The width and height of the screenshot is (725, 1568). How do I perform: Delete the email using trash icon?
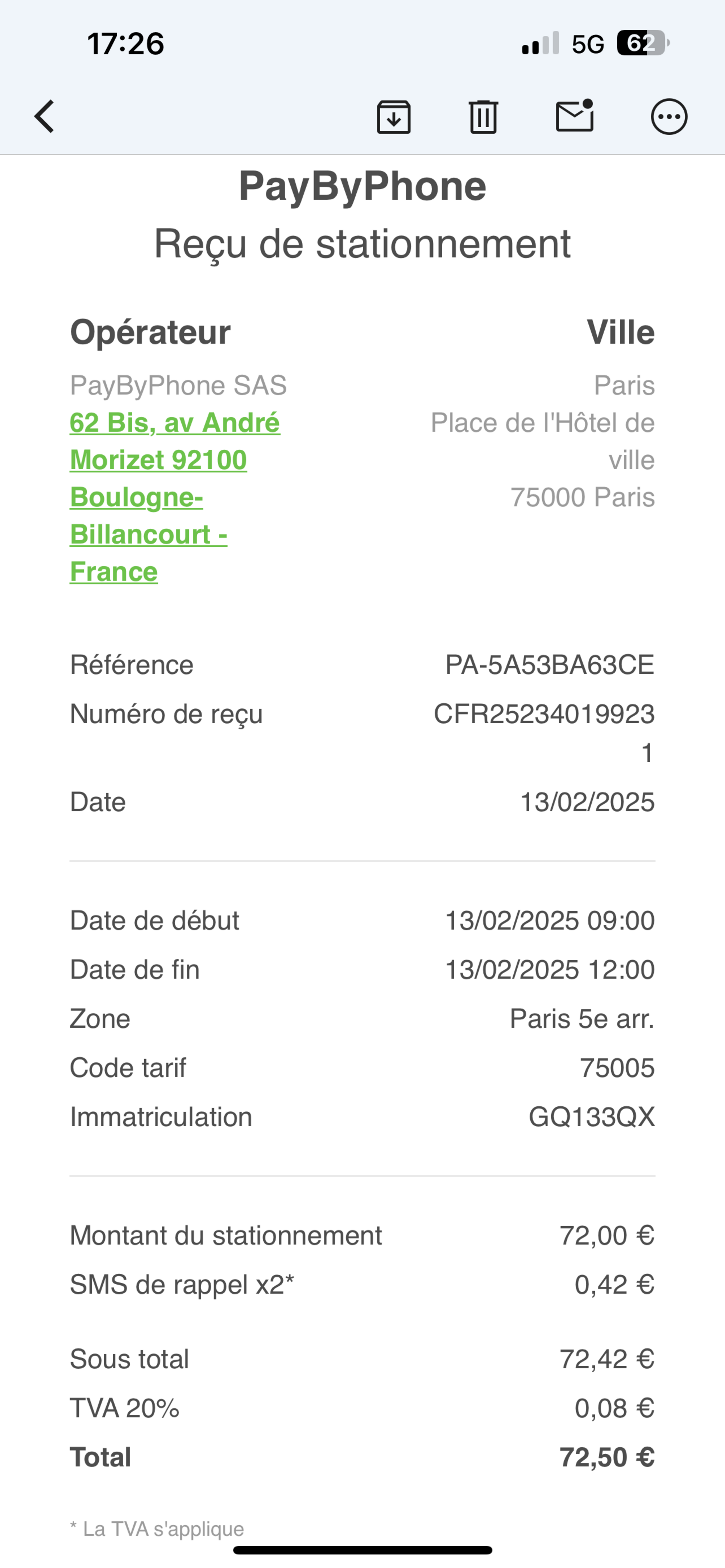[483, 116]
